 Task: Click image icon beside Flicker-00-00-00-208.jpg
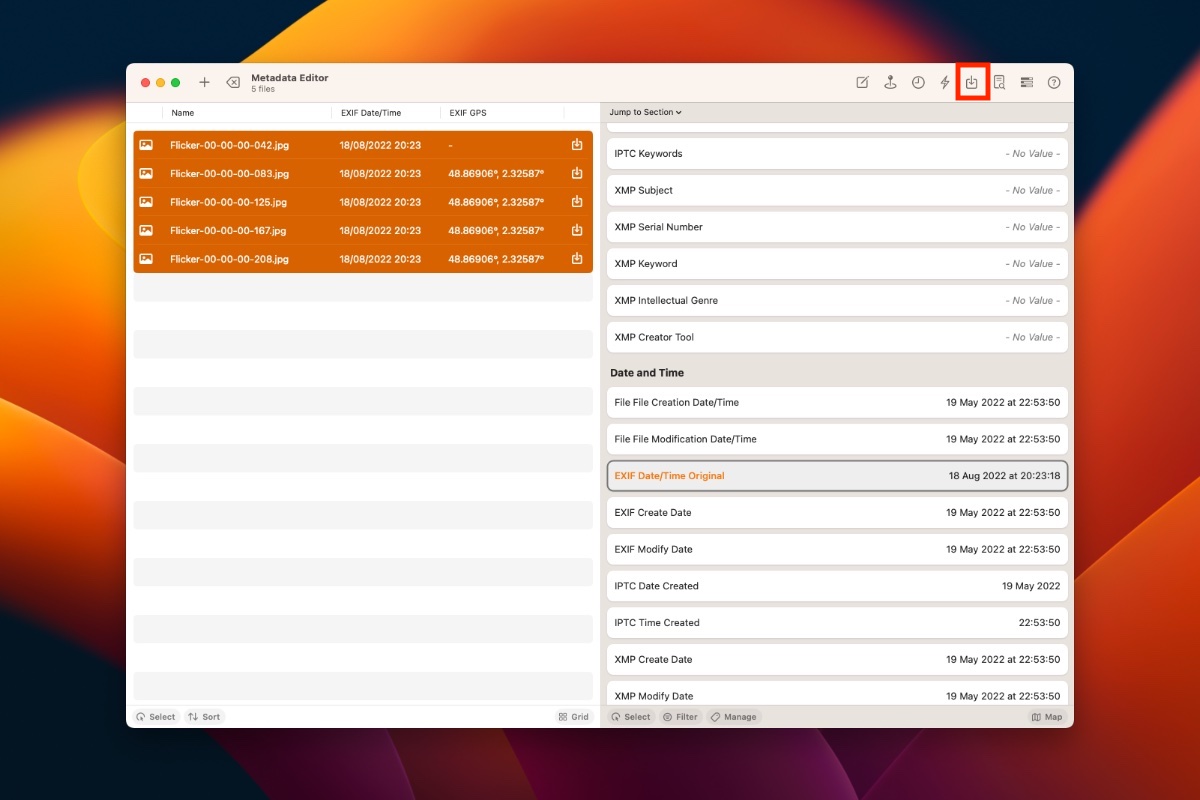(x=146, y=258)
